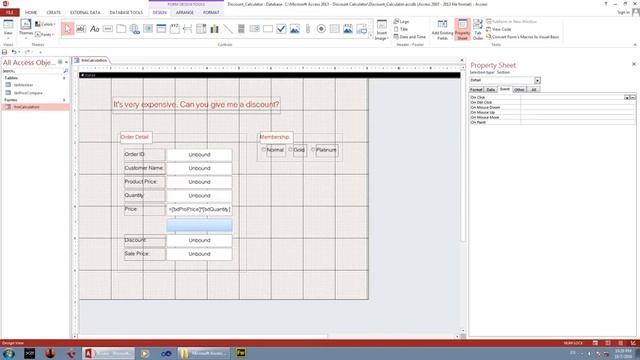Click the Undo icon
640x360 pixels.
click(14, 52)
